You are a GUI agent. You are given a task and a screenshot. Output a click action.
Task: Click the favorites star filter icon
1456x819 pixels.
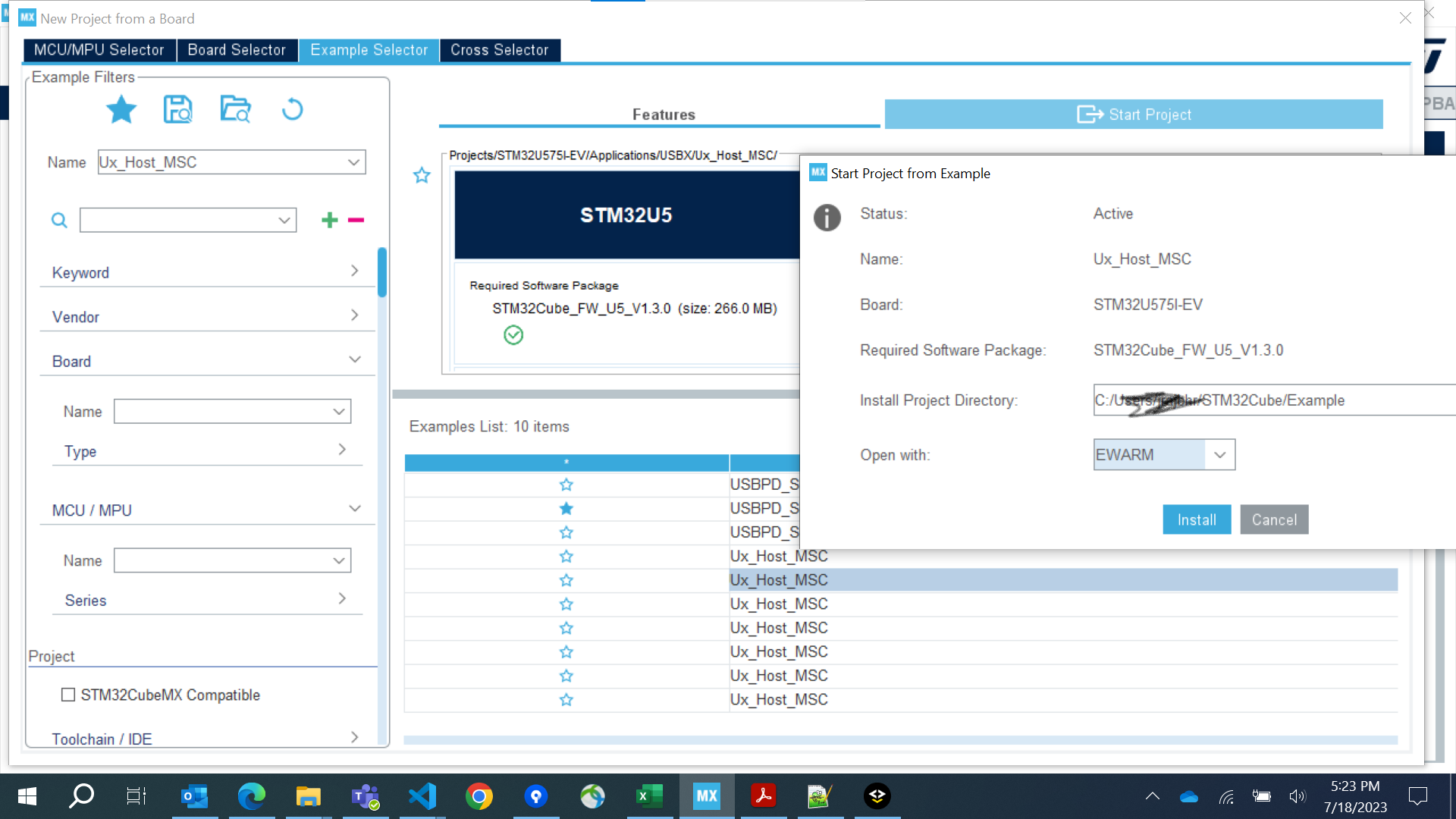[121, 110]
